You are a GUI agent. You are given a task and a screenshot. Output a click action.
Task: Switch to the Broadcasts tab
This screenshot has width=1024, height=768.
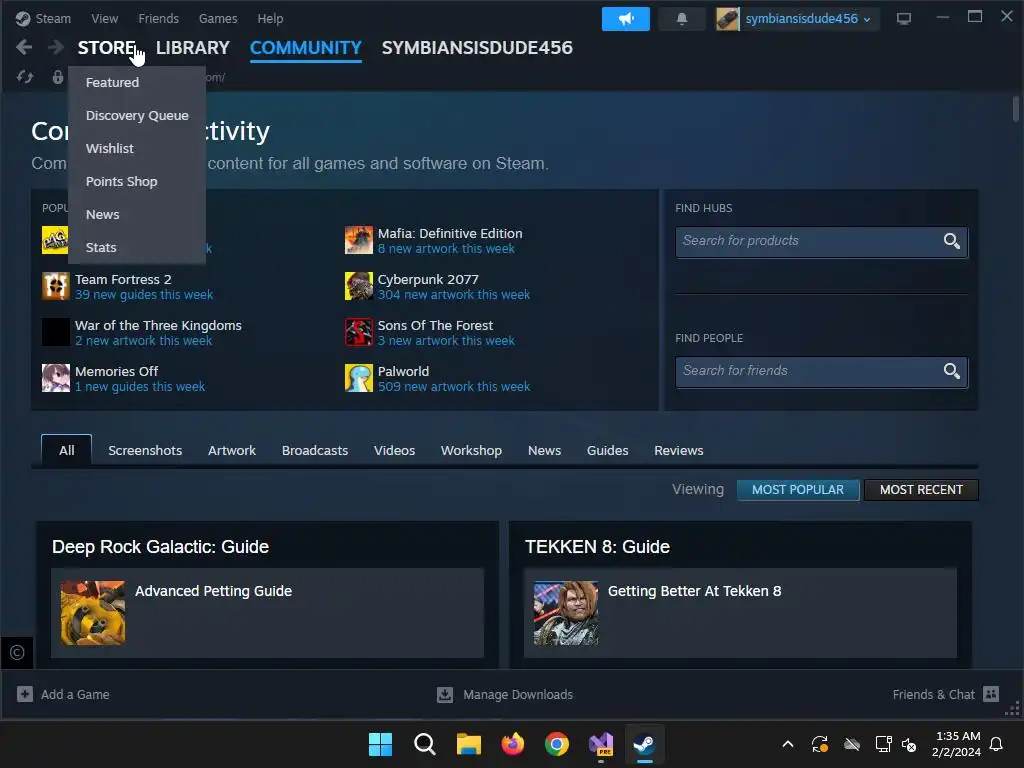tap(315, 451)
